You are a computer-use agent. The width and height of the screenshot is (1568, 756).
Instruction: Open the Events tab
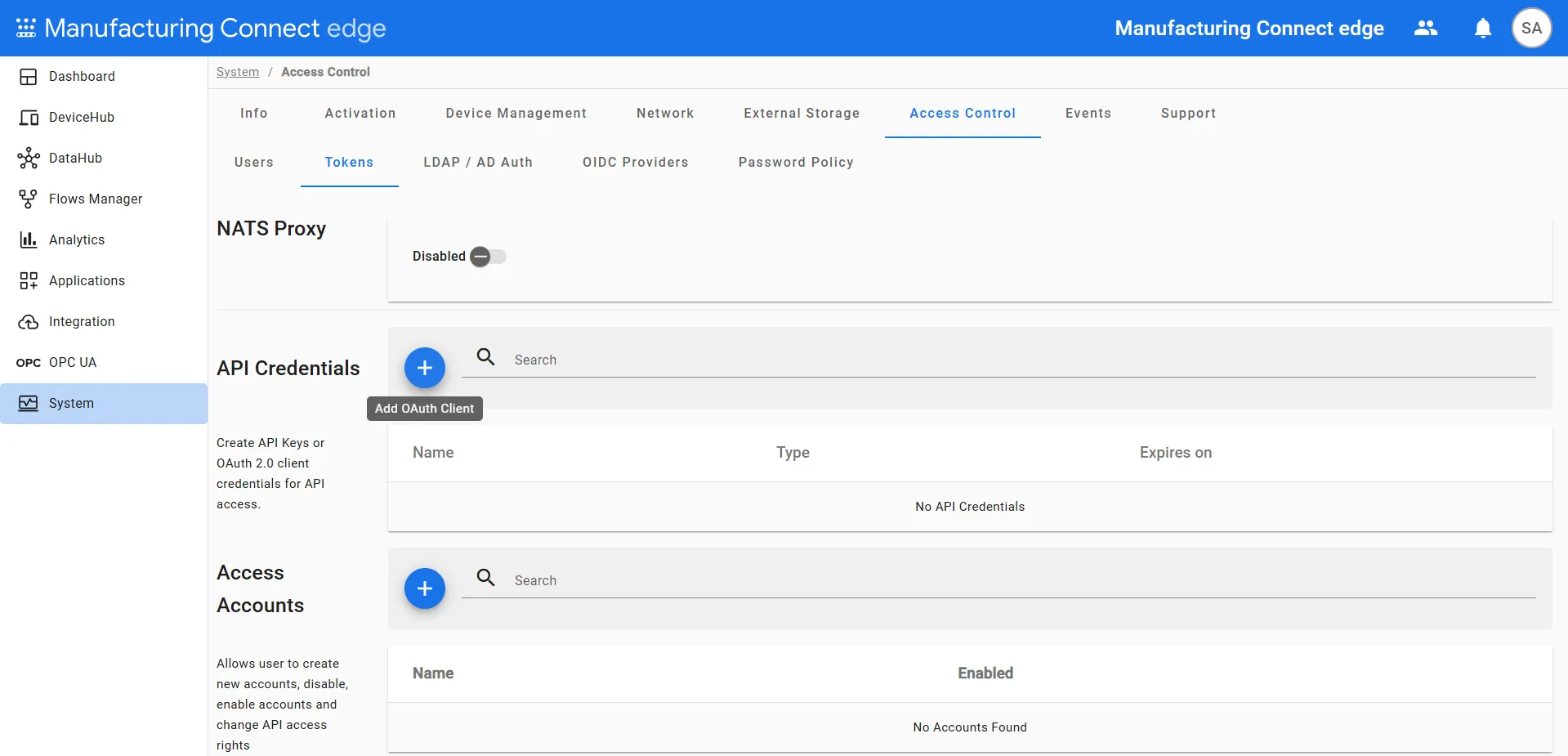(x=1088, y=114)
